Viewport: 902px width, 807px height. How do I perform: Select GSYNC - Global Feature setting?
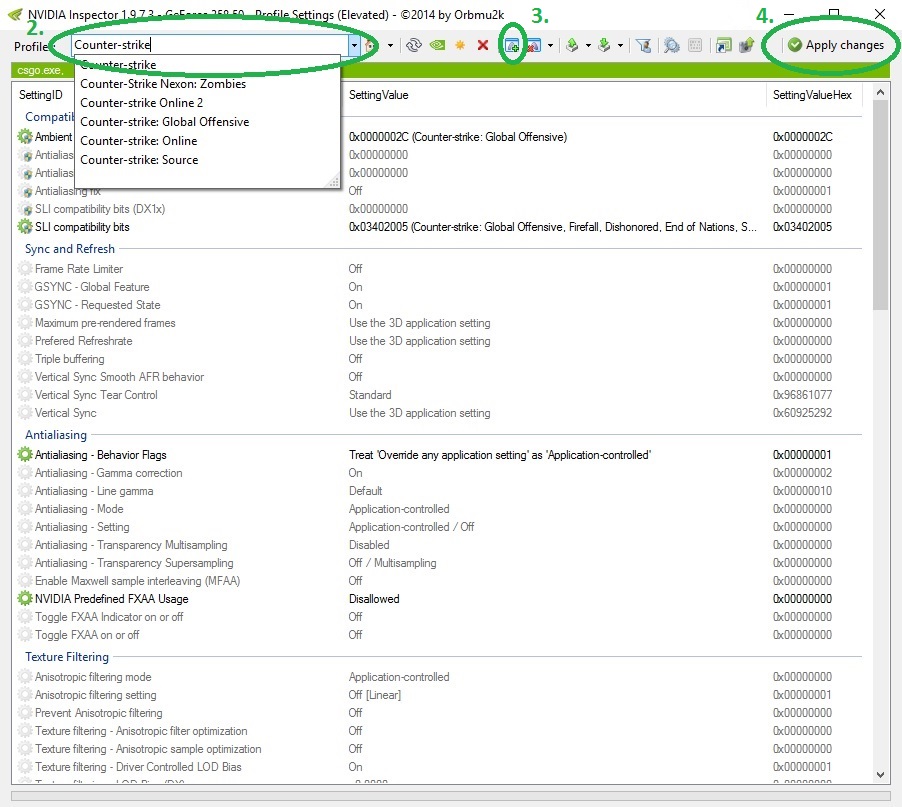pos(437,286)
